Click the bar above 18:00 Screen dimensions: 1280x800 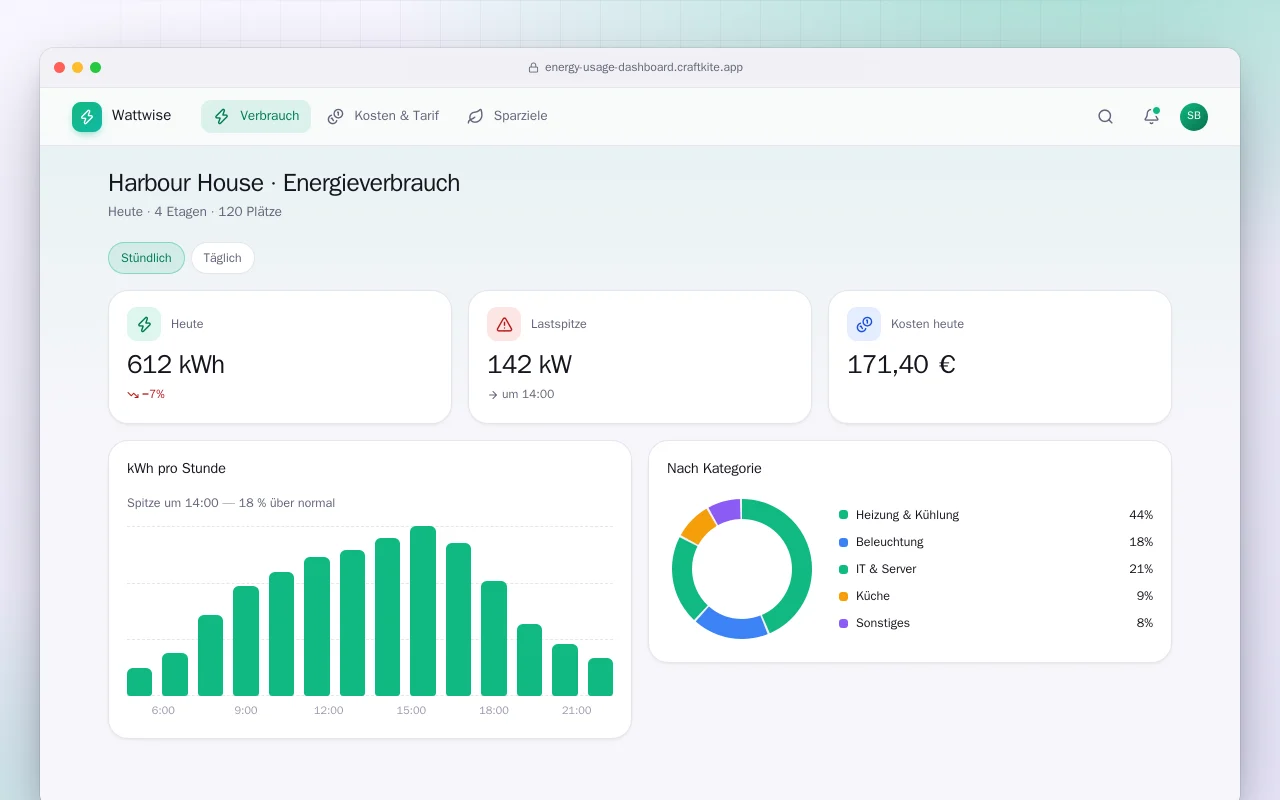[494, 638]
